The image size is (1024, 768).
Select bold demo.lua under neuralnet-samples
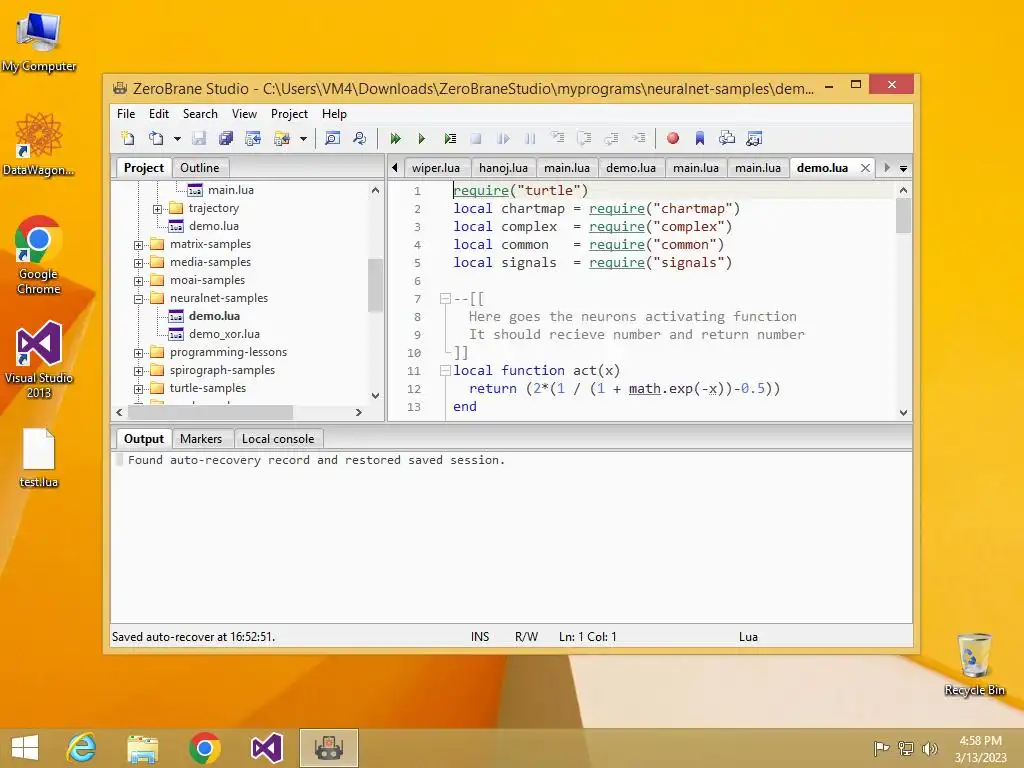214,316
